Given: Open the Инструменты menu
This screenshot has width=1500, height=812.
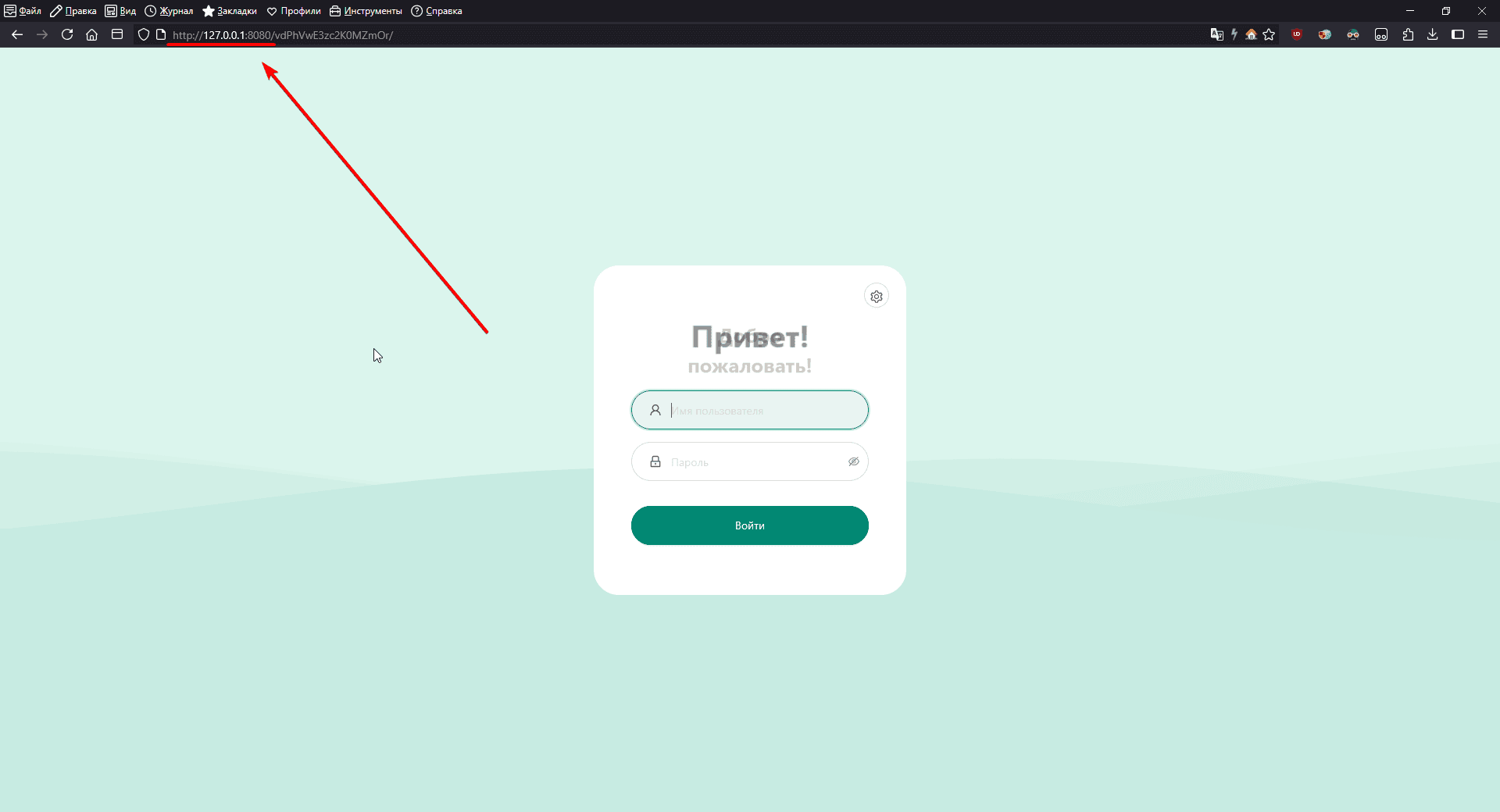Looking at the screenshot, I should coord(366,11).
